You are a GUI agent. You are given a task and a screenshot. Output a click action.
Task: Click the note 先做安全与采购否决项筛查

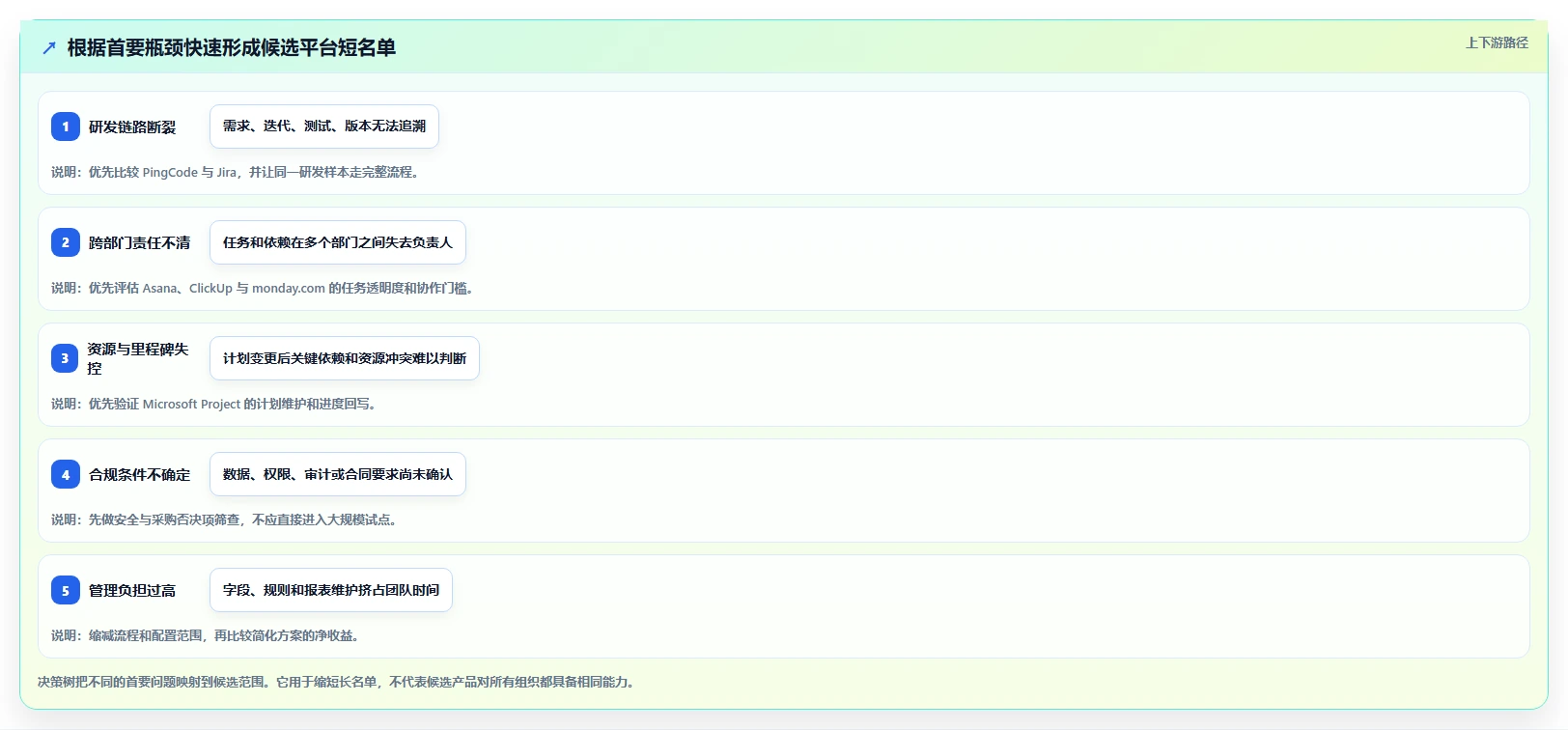[224, 519]
